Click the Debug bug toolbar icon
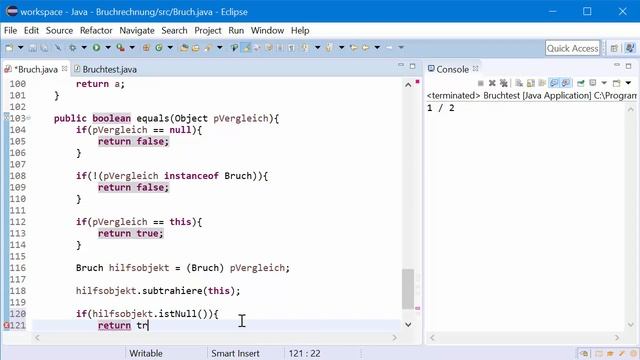 tap(72, 48)
